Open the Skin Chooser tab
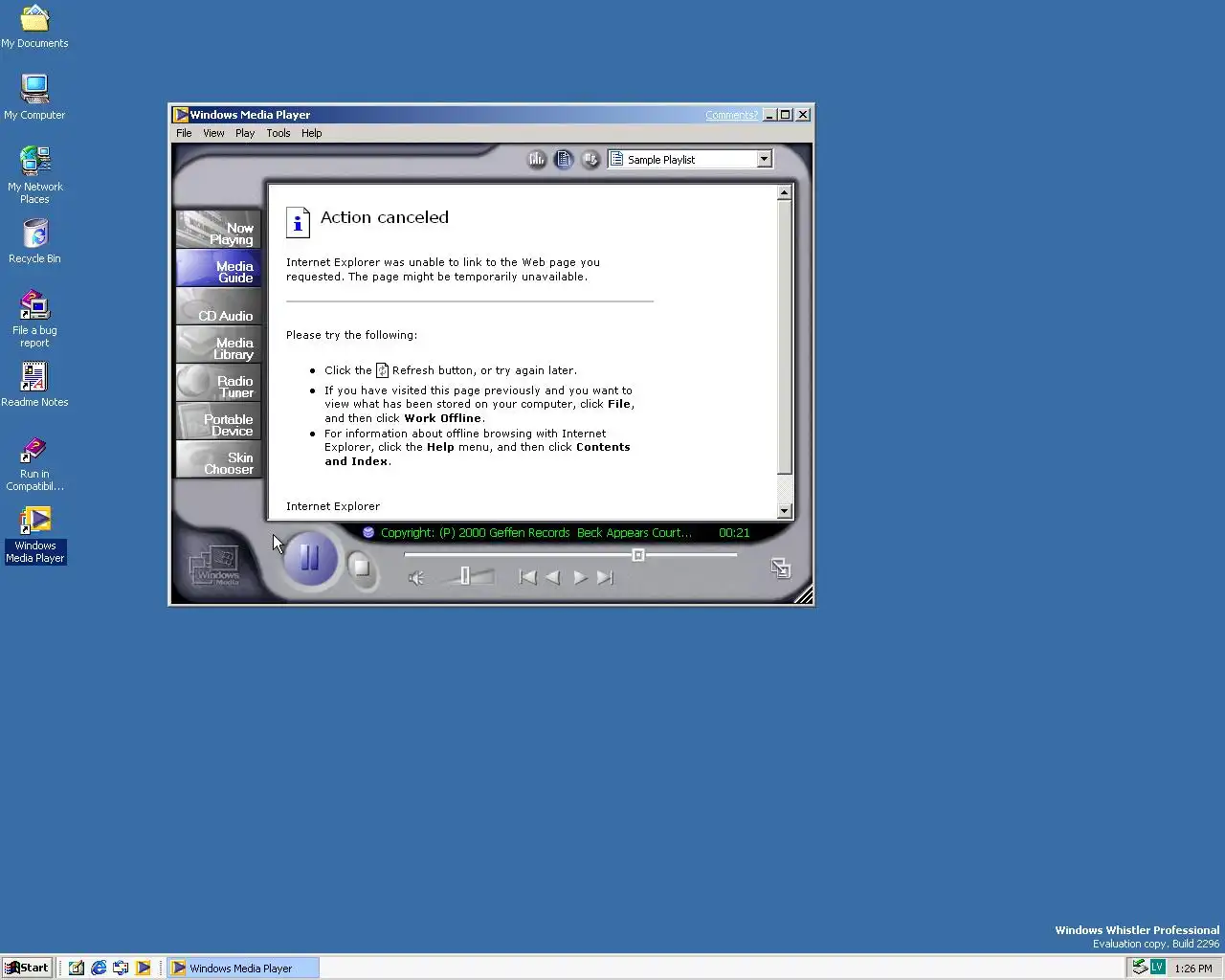 click(218, 459)
